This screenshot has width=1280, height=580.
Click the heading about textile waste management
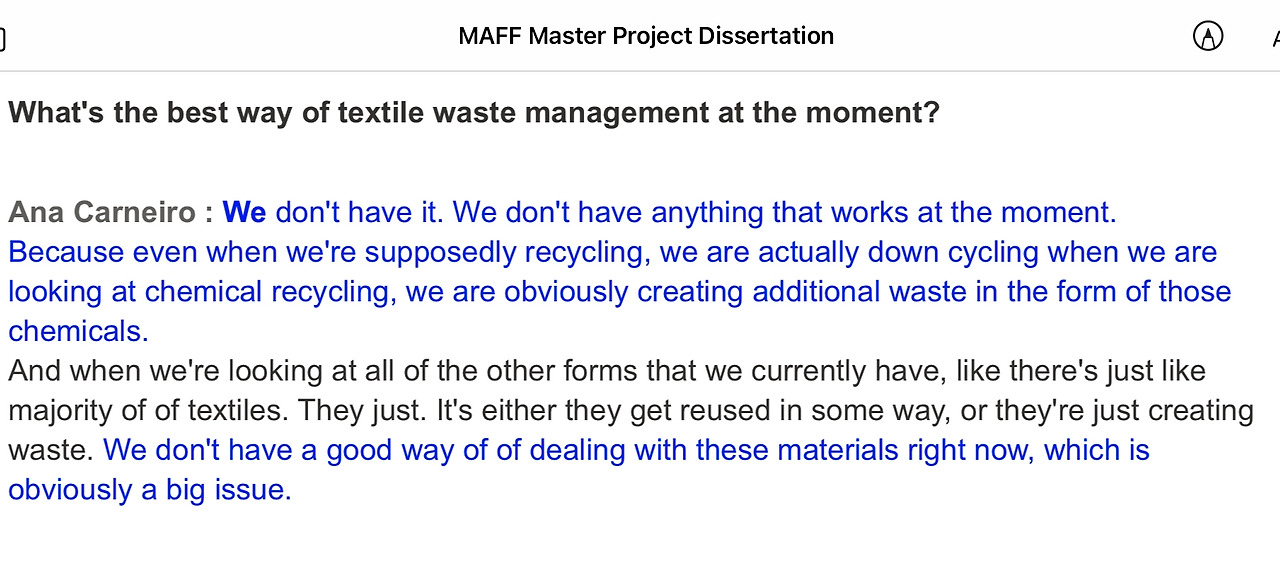tap(474, 112)
